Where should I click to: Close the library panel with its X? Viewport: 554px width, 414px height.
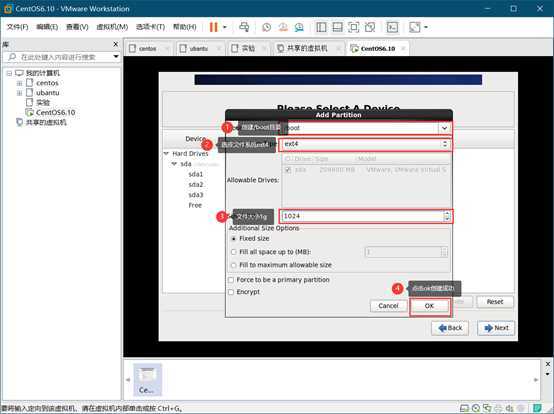pos(116,44)
